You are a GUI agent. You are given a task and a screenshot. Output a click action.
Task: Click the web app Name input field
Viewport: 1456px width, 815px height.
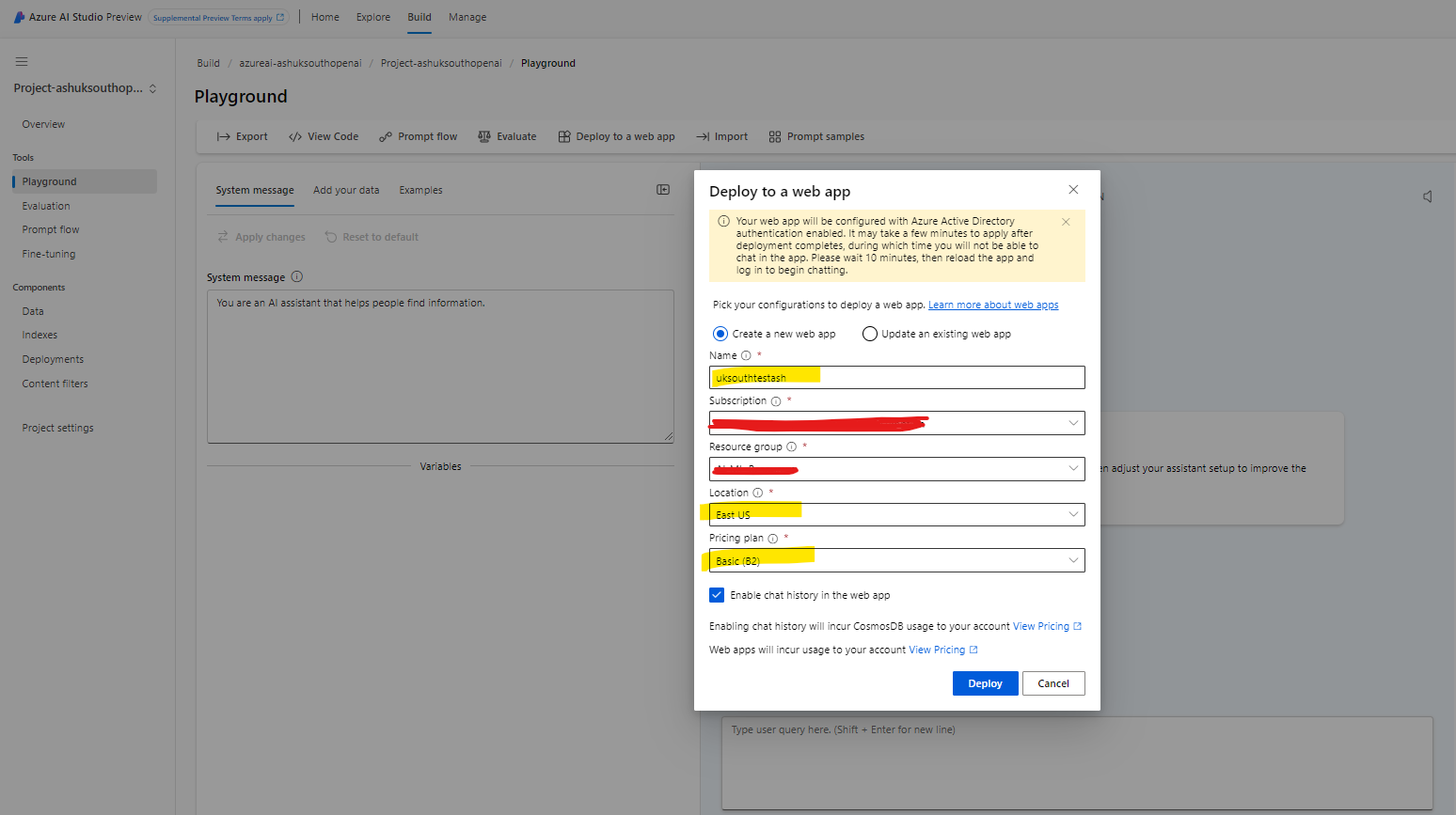[x=896, y=377]
